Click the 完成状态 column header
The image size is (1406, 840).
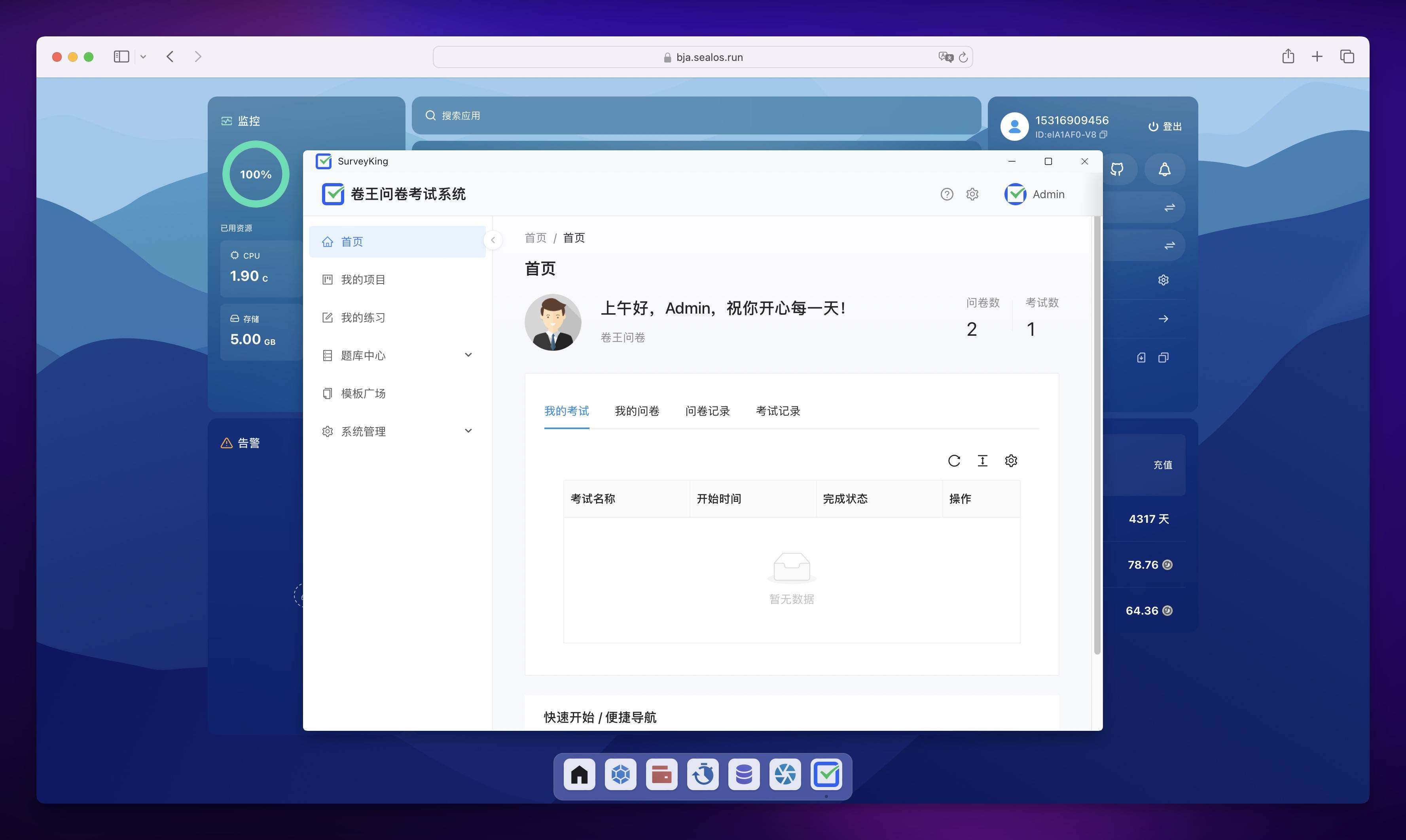879,499
